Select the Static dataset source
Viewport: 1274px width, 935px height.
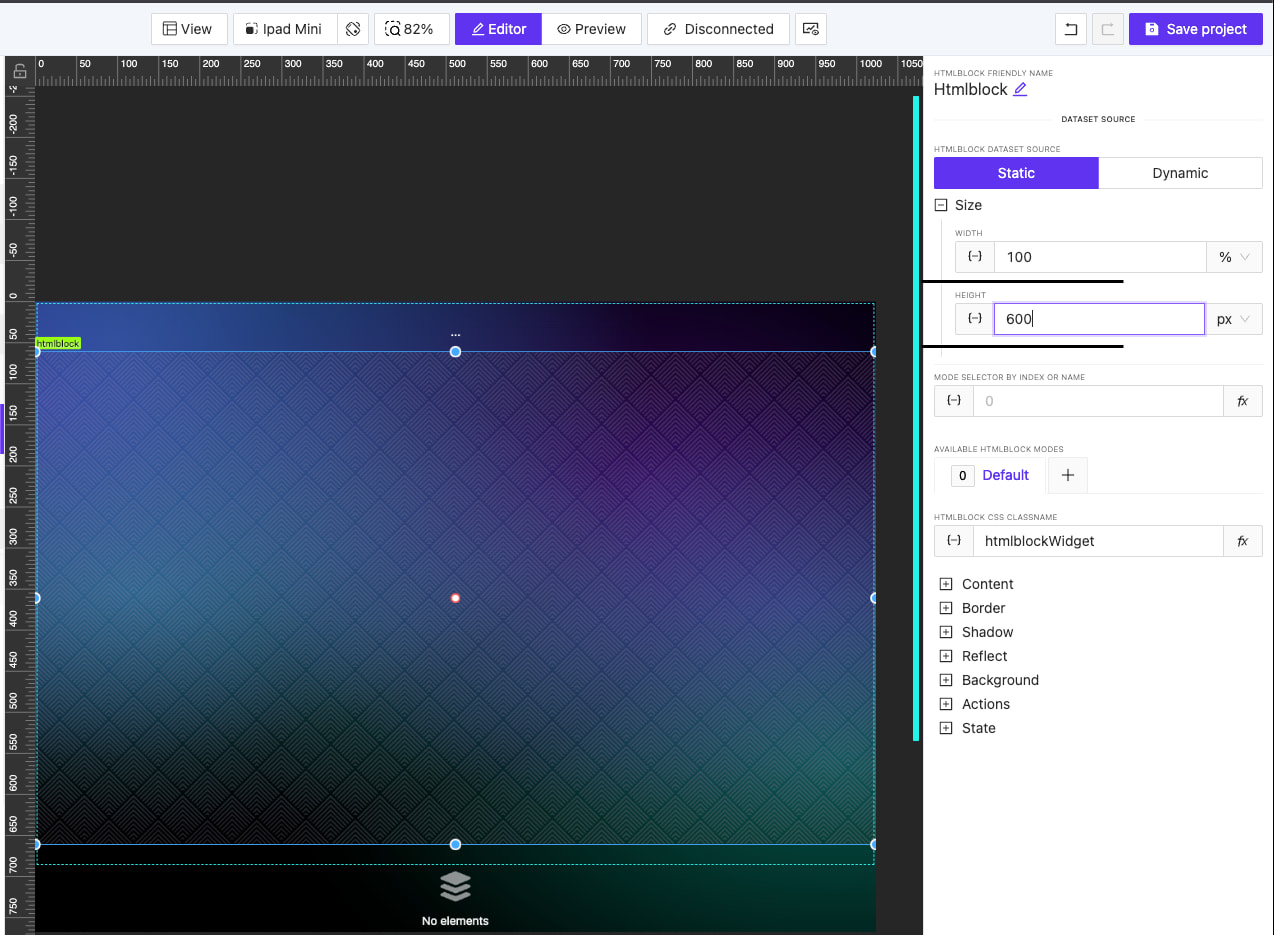(1016, 173)
